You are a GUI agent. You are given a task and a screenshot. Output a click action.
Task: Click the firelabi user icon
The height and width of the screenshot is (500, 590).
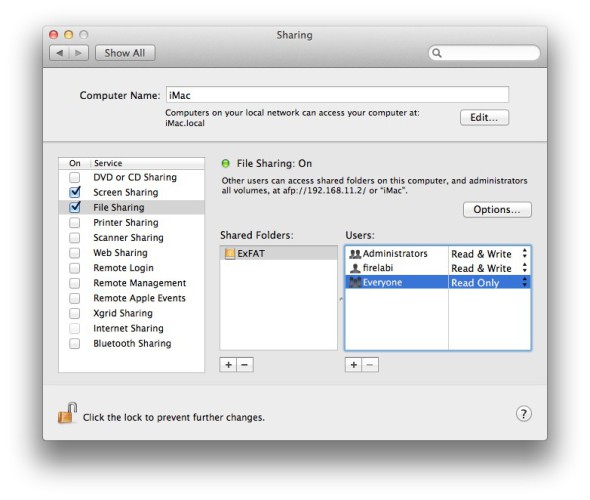355,268
